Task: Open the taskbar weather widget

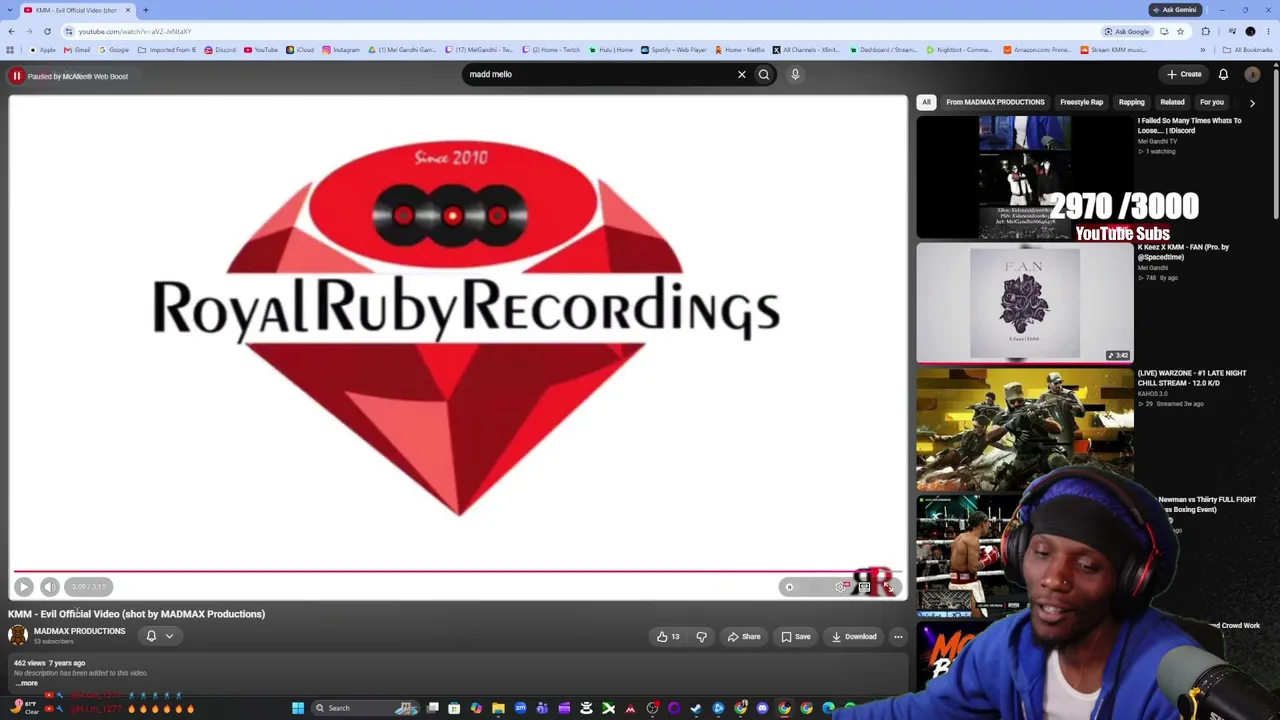Action: click(x=24, y=708)
